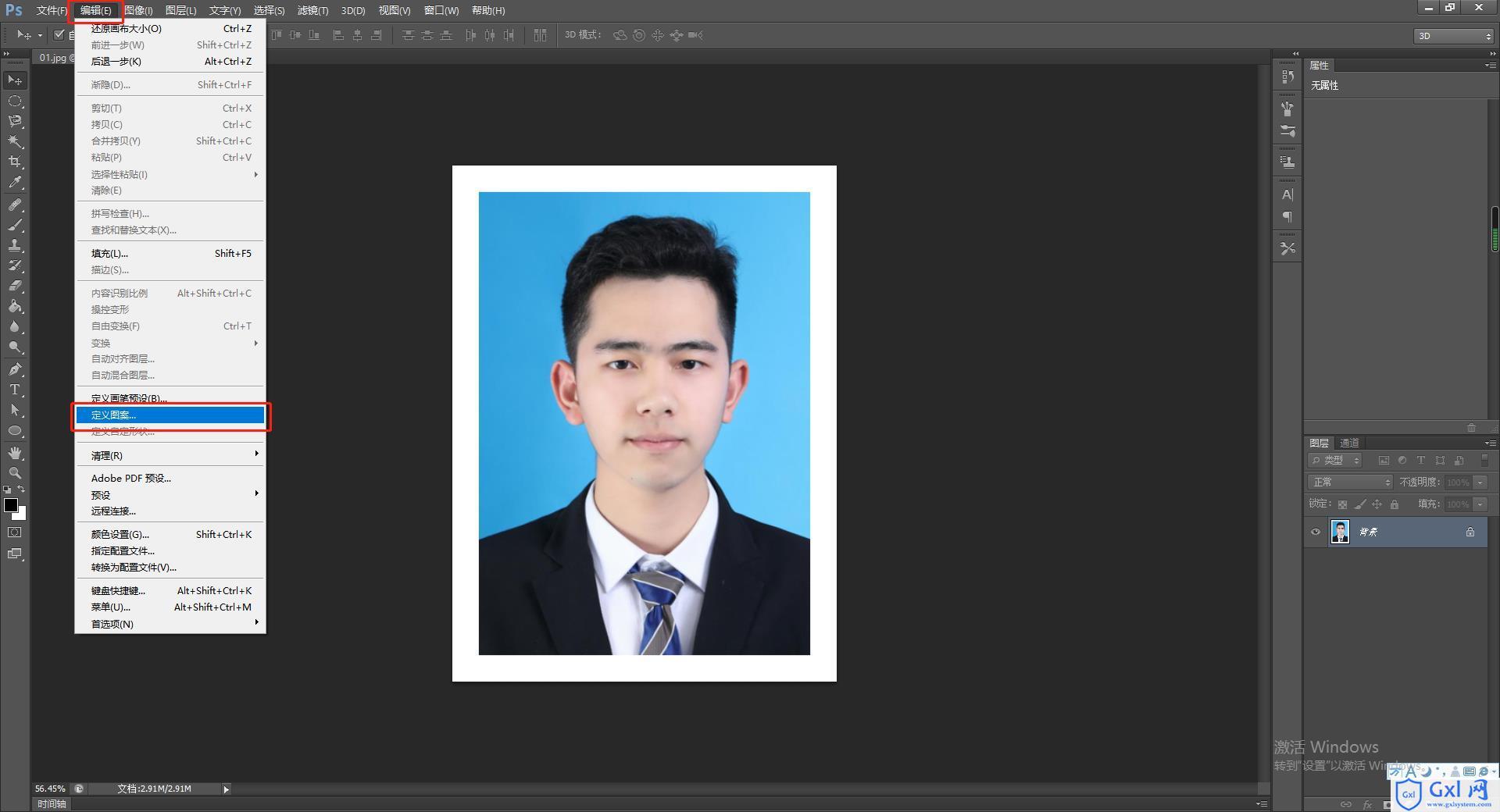Image resolution: width=1500 pixels, height=812 pixels.
Task: Click the 背景 layer thumbnail
Action: [1340, 532]
